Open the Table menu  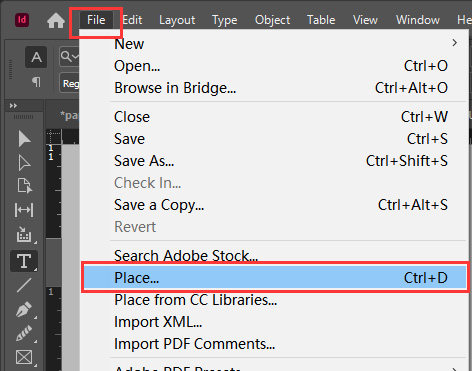(x=321, y=20)
